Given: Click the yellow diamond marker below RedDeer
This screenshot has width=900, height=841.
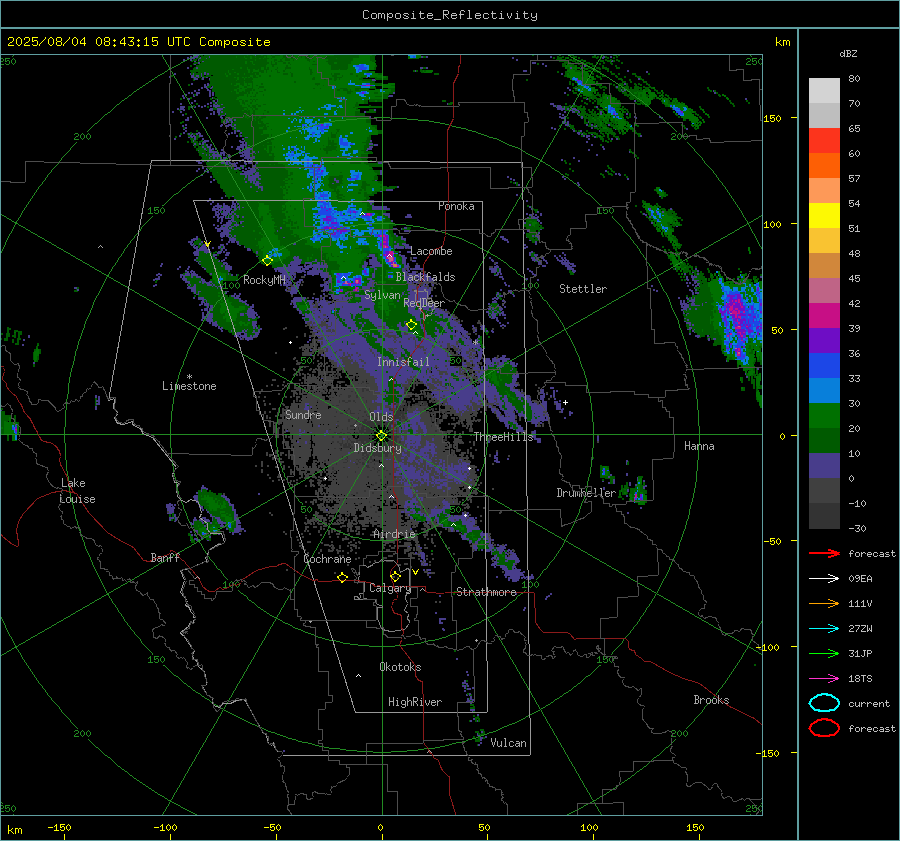Looking at the screenshot, I should click(x=411, y=325).
